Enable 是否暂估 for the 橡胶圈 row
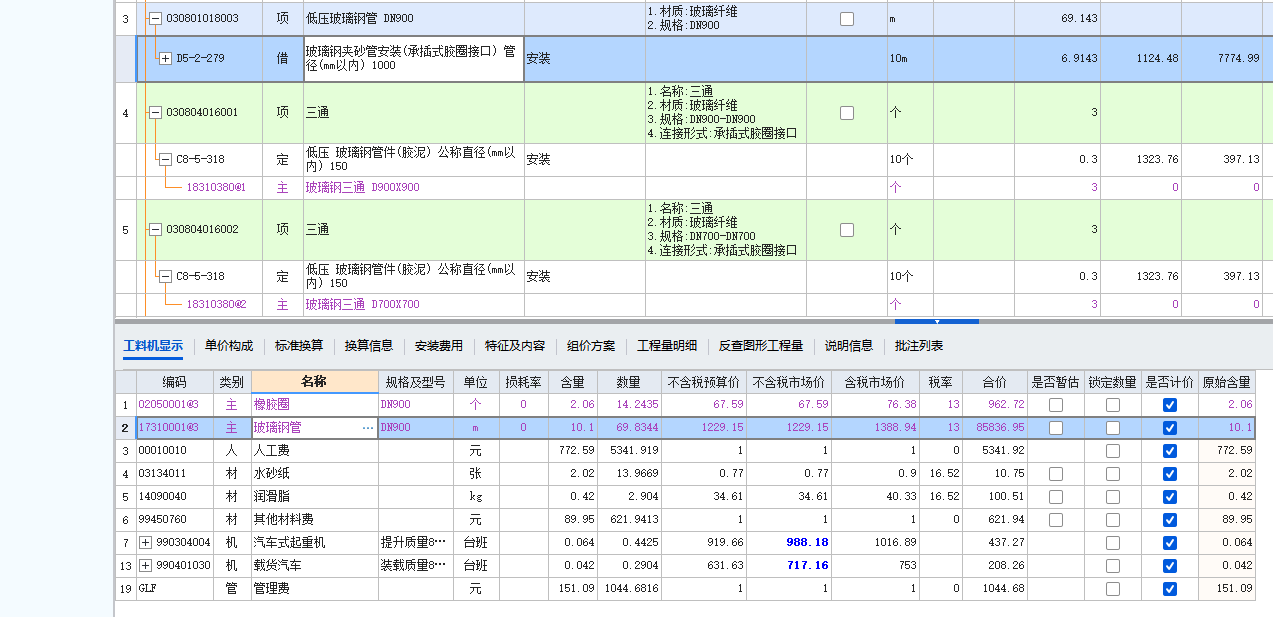 point(1055,405)
